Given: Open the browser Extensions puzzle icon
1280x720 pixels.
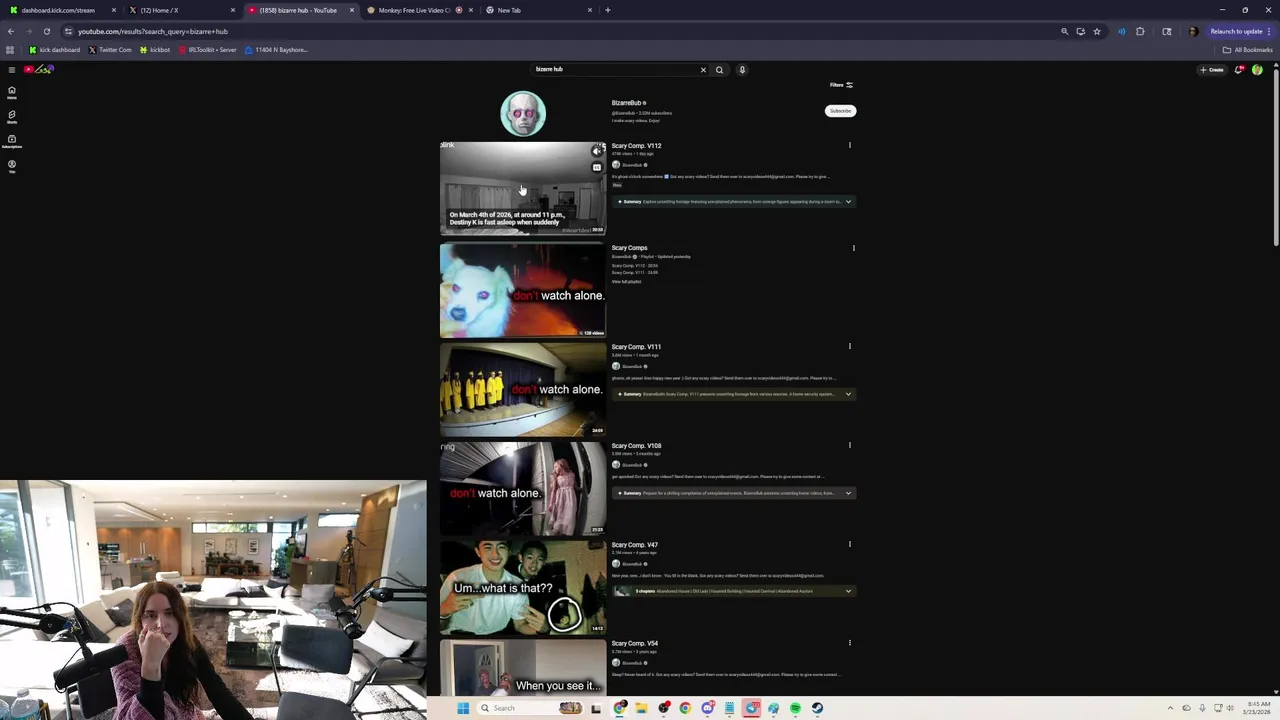Looking at the screenshot, I should click(1140, 31).
